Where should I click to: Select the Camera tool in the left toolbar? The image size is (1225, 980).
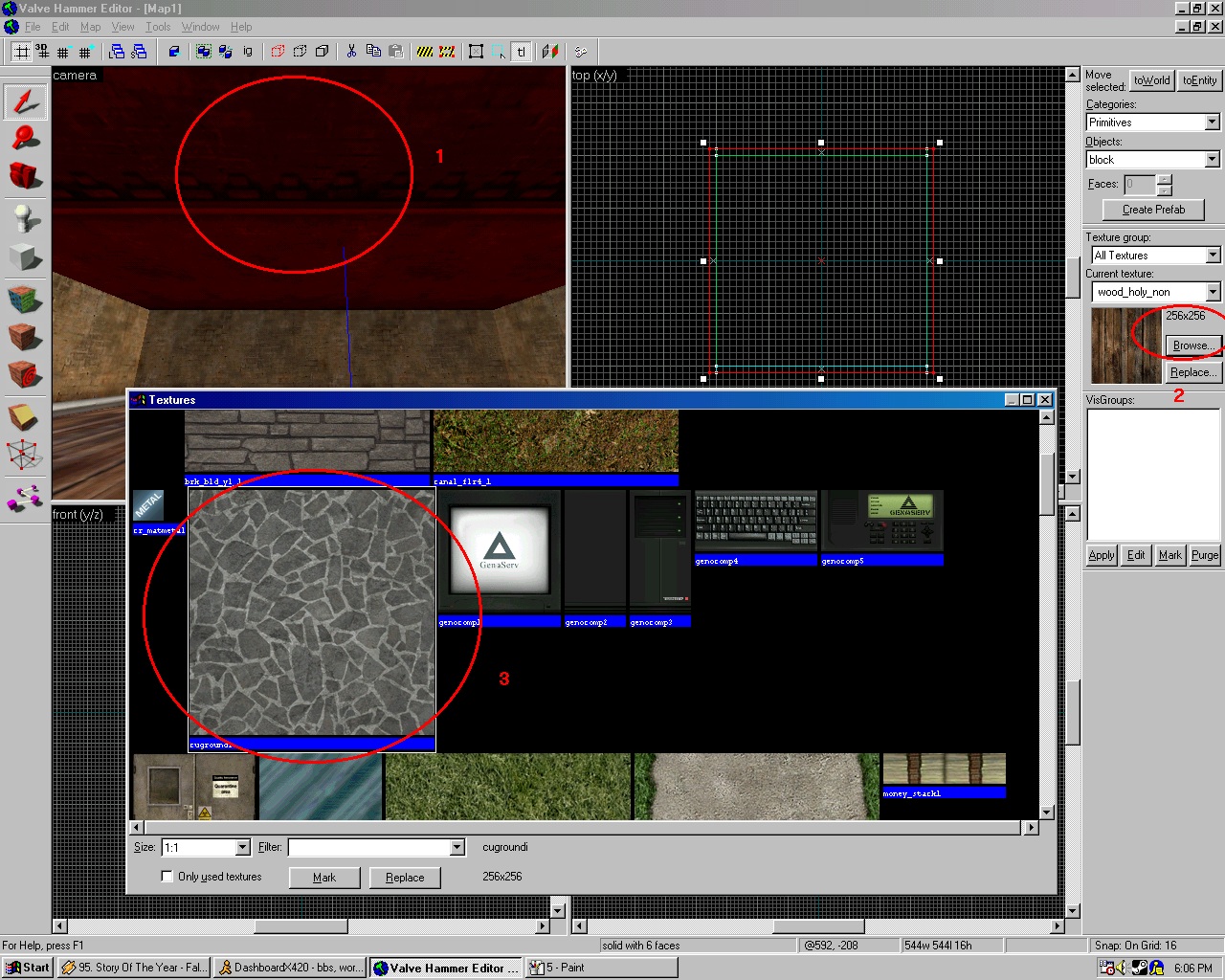pyautogui.click(x=25, y=176)
